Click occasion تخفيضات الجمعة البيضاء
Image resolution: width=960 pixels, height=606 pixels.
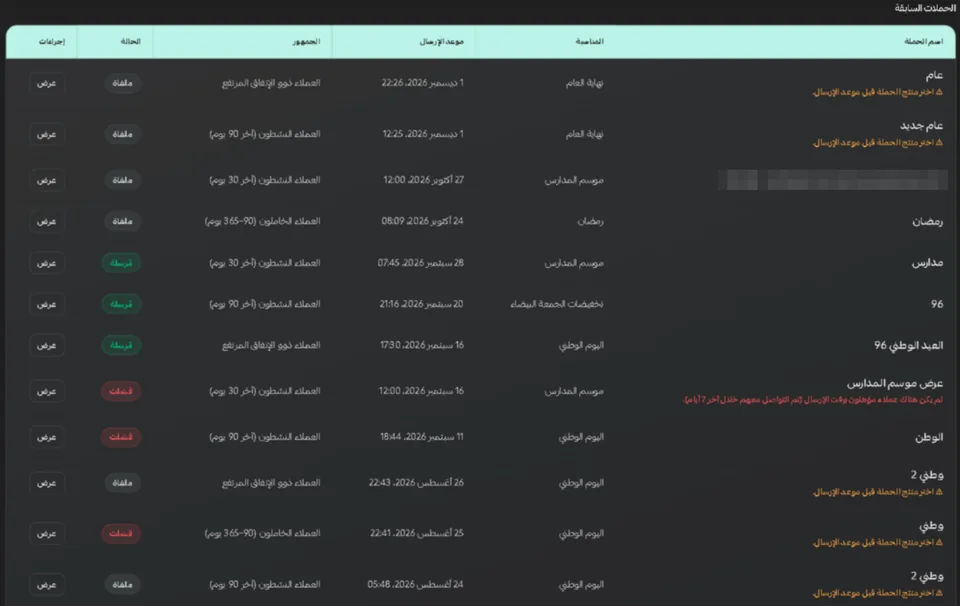557,304
